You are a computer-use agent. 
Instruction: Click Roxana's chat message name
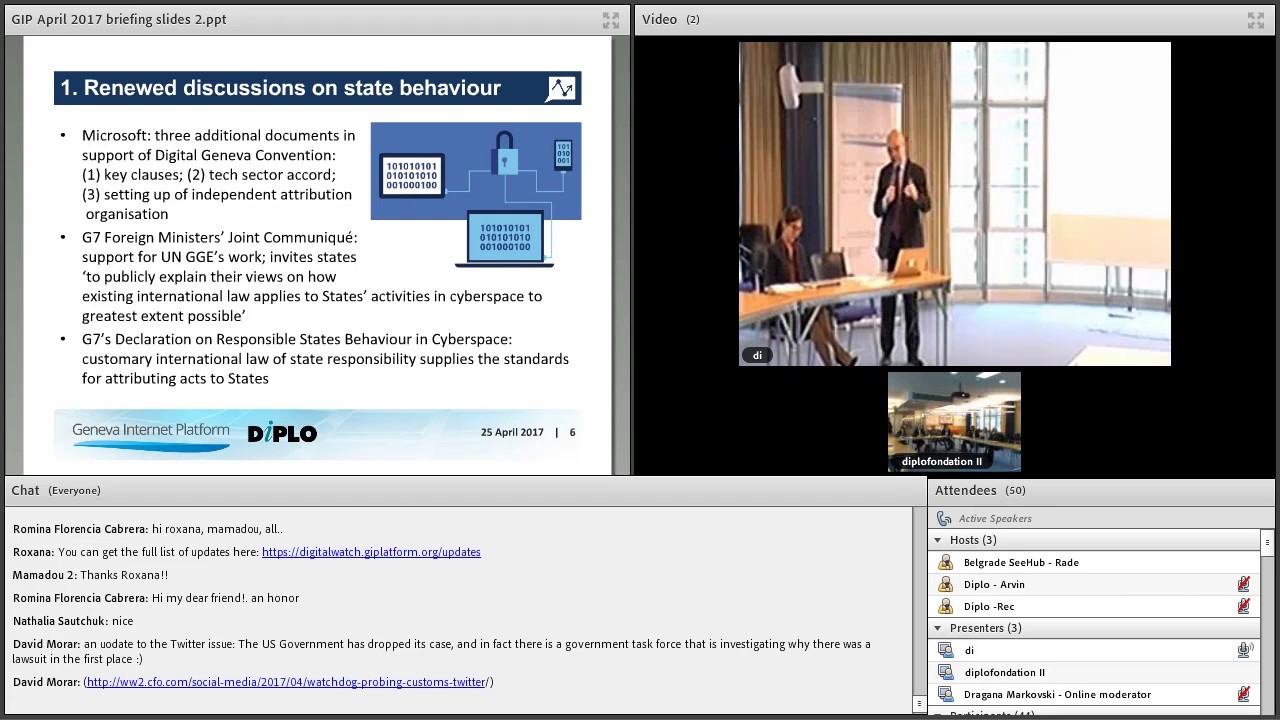coord(33,552)
